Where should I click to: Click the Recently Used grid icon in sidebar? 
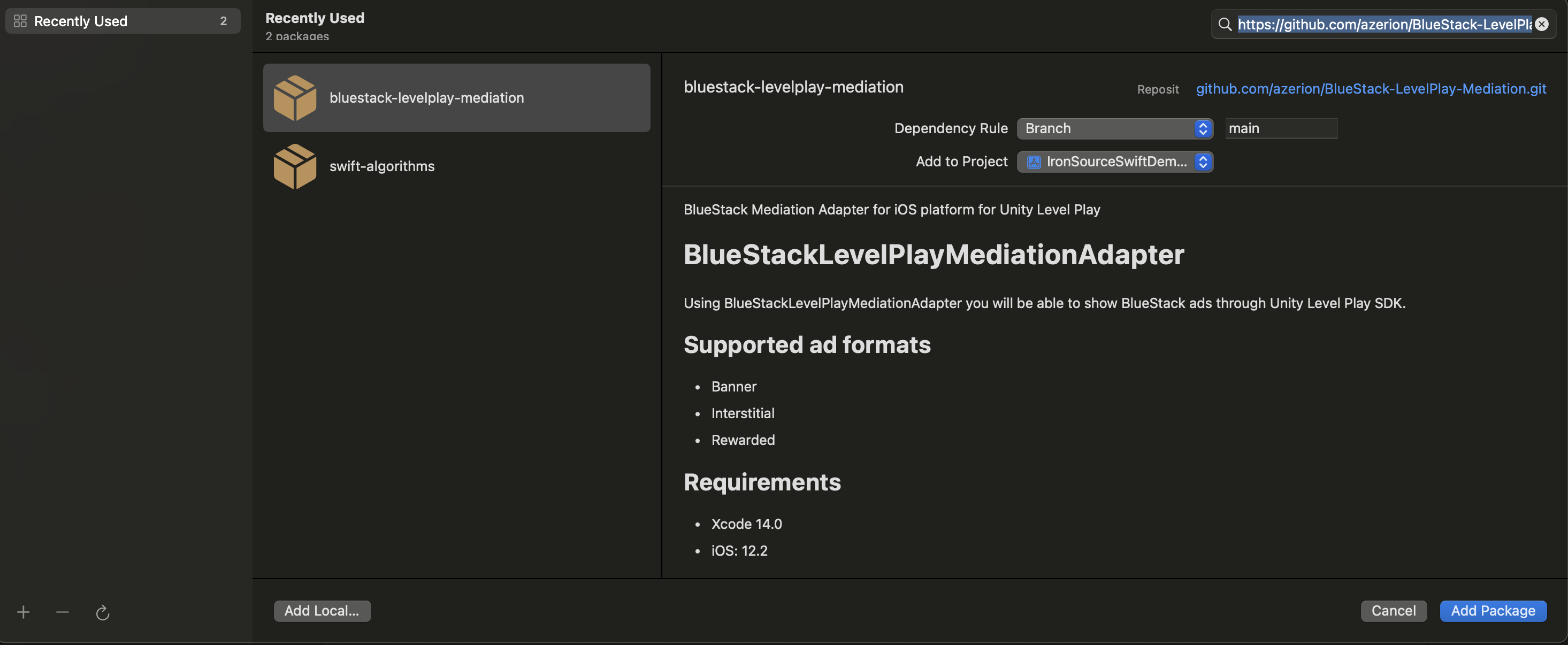tap(20, 21)
